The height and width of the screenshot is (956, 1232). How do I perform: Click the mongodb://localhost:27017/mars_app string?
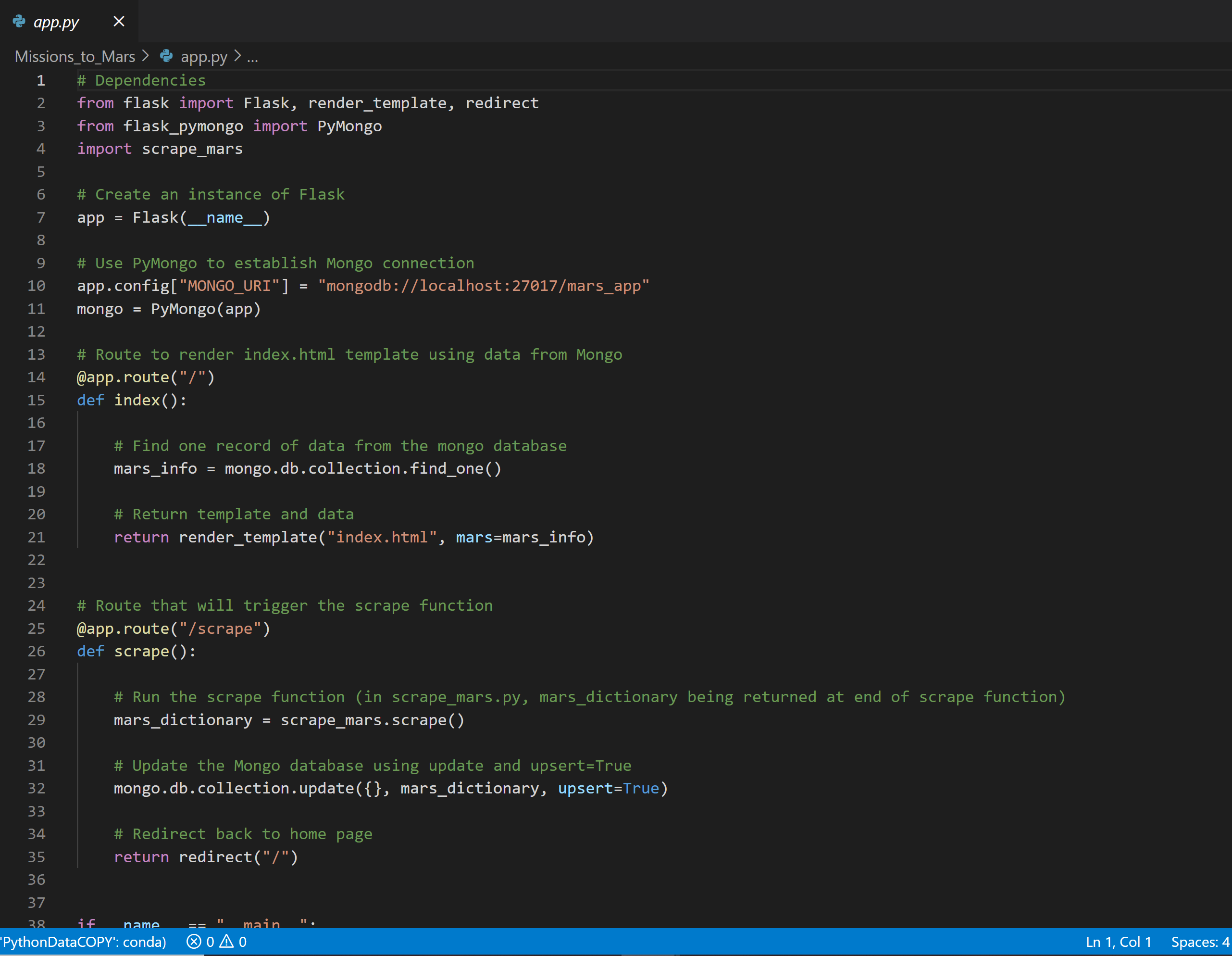pos(484,286)
